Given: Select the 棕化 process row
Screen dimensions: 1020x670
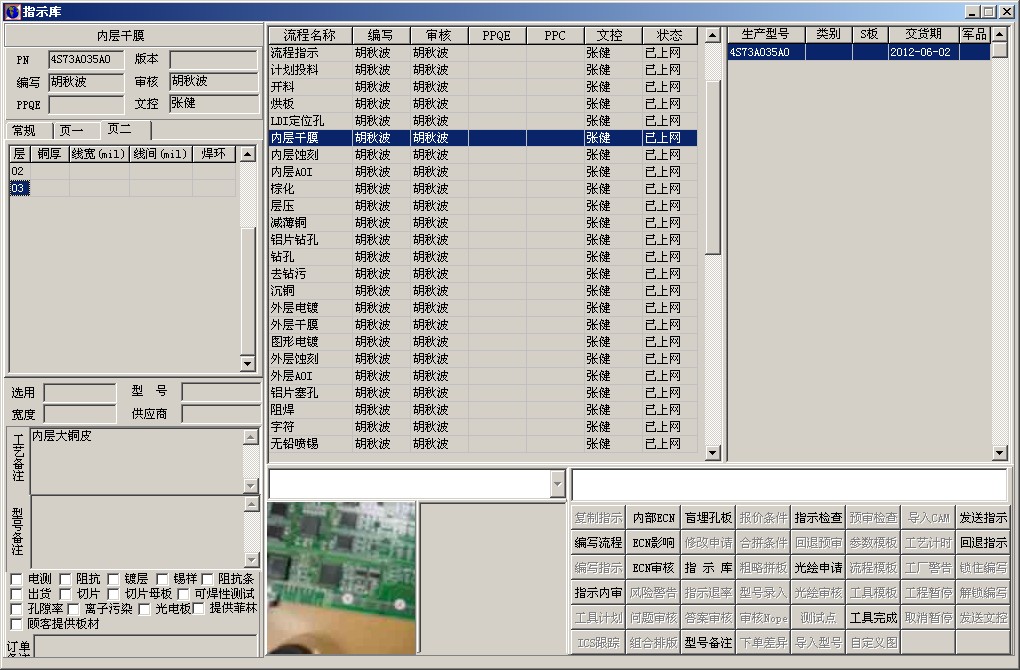Looking at the screenshot, I should pos(483,189).
